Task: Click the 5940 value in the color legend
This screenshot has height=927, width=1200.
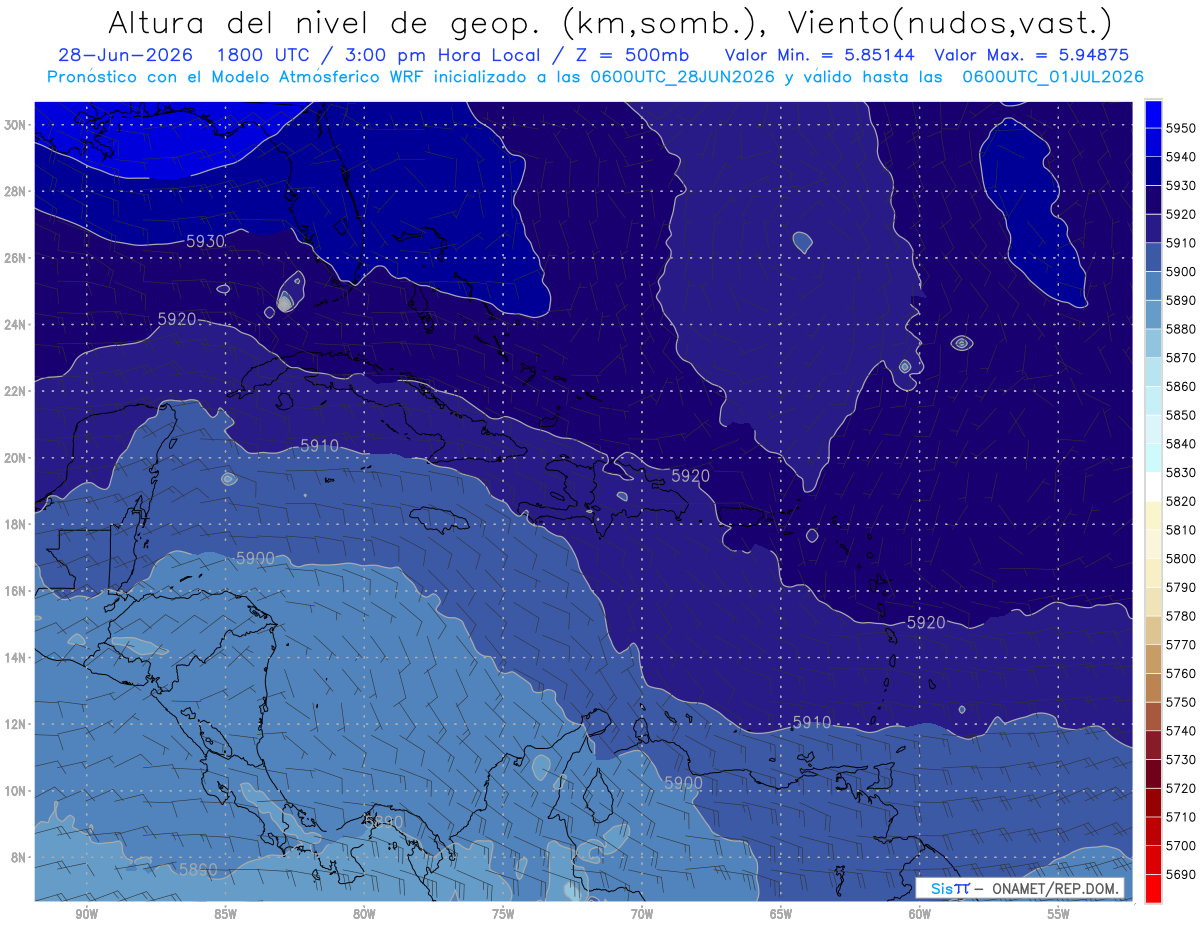Action: click(1180, 157)
